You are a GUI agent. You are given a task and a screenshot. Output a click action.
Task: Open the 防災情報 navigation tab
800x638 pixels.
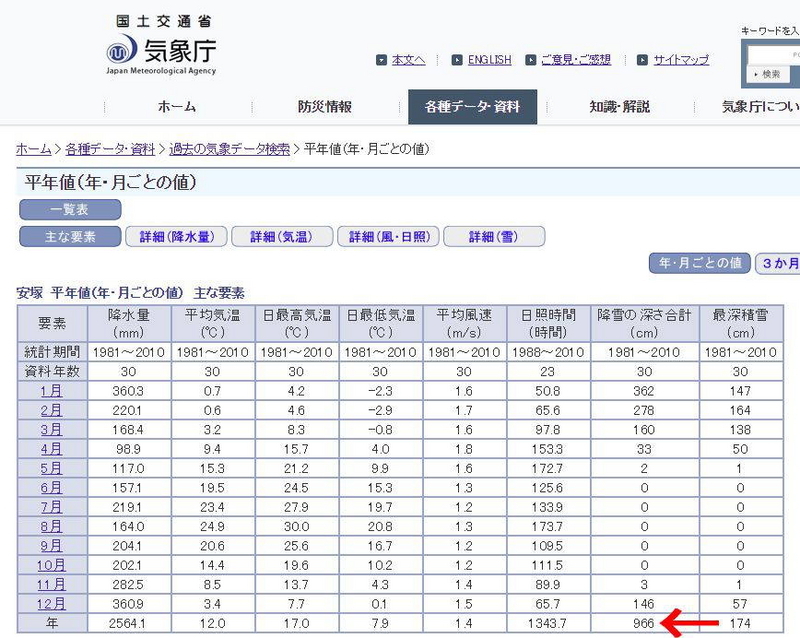click(324, 107)
